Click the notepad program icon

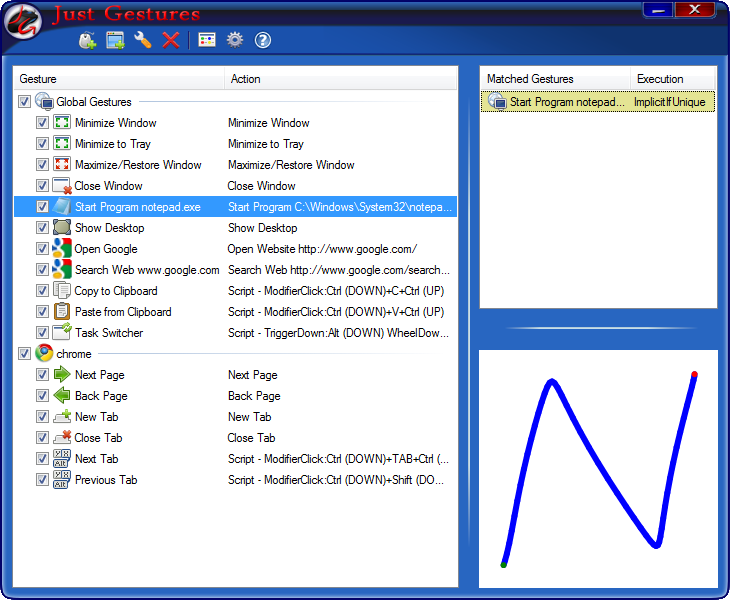click(x=61, y=207)
